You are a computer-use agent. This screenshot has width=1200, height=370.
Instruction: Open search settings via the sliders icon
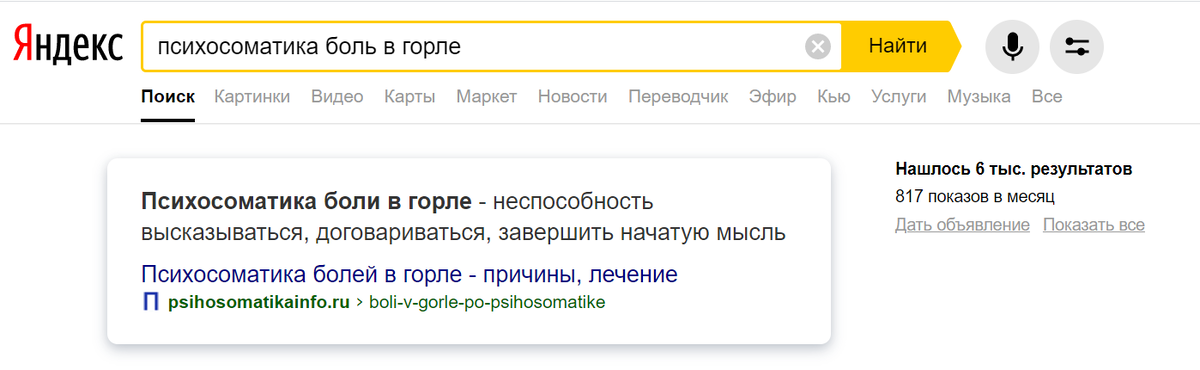pos(1076,46)
